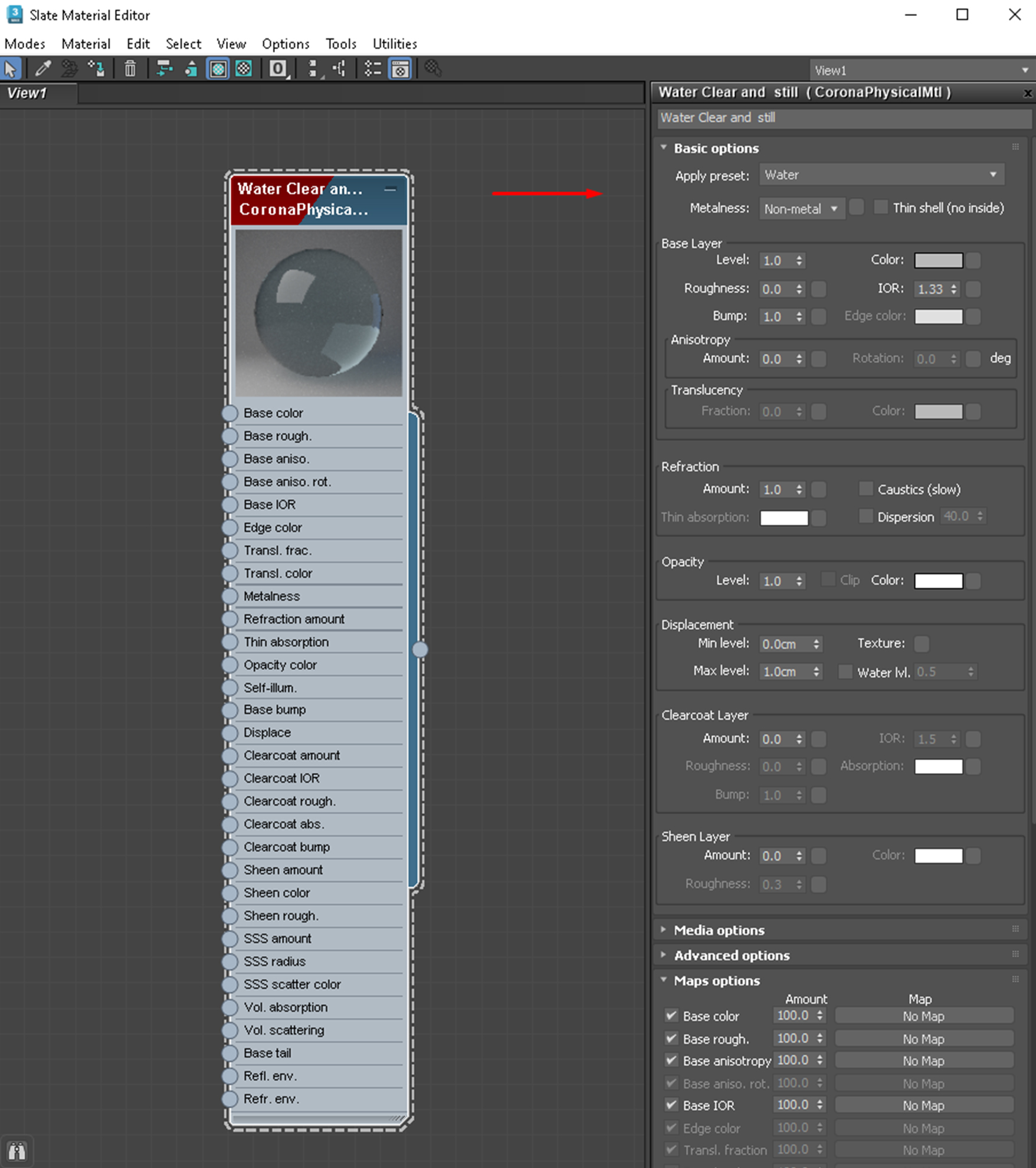Click Base IOR input socket
Viewport: 1036px width, 1168px height.
(x=230, y=505)
